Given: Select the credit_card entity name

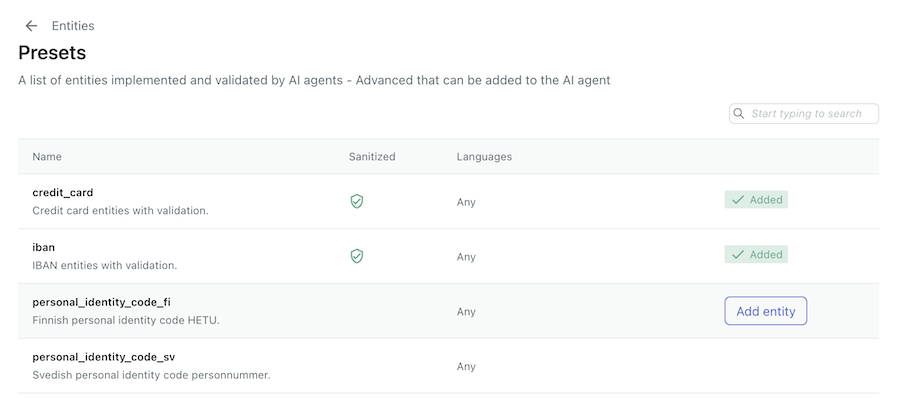Looking at the screenshot, I should point(62,193).
